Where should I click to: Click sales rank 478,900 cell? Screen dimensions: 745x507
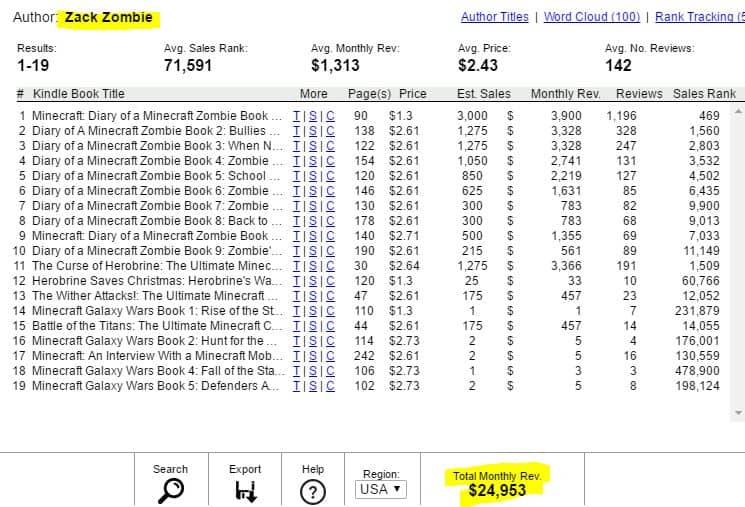tap(697, 371)
